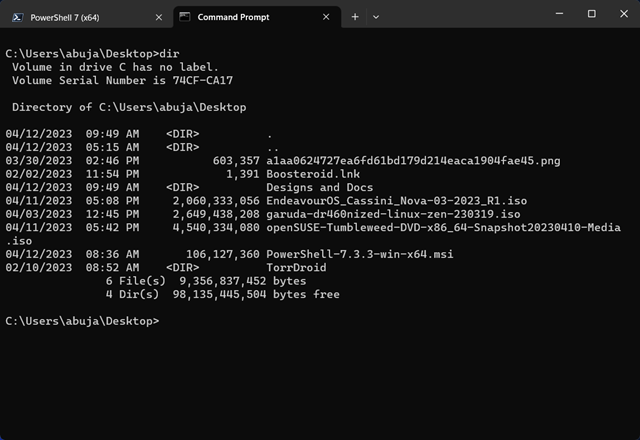Click the TorrDroid directory entry

297,268
